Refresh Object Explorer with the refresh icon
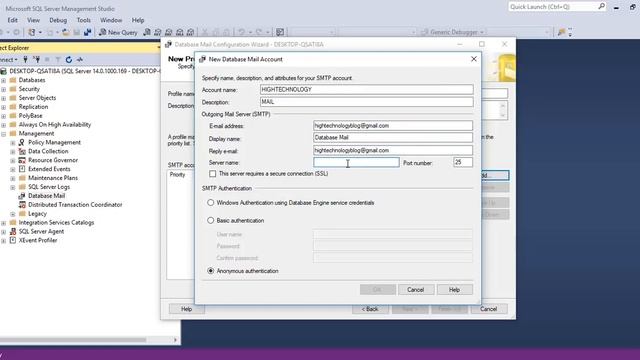 [69, 60]
